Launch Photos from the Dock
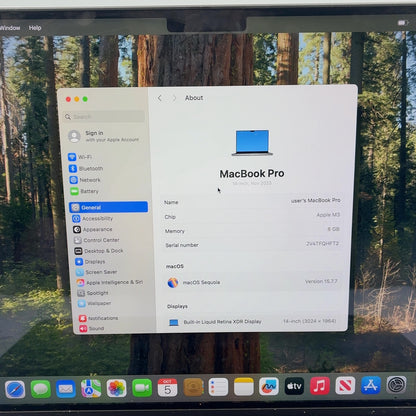The width and height of the screenshot is (416, 416). click(x=116, y=388)
